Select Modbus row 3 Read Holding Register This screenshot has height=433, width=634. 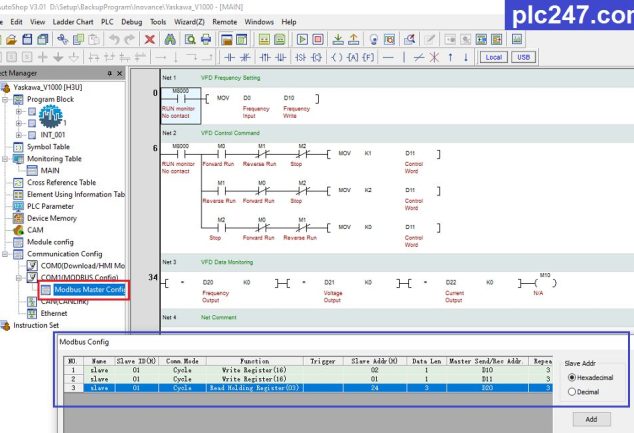point(308,388)
